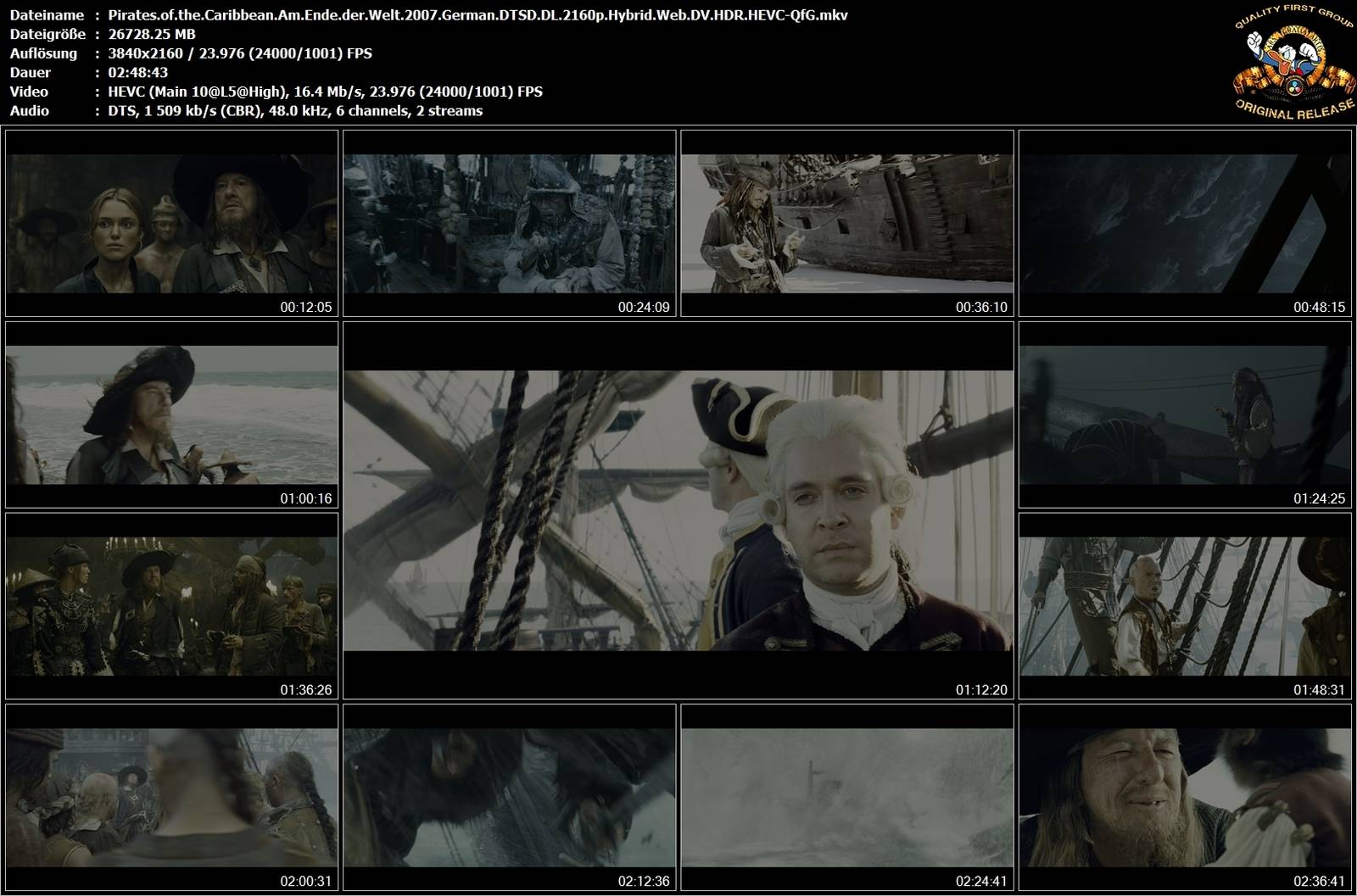Screen dimensions: 1357x896
Task: Select the thumbnail at 01:00:16
Action: point(171,415)
